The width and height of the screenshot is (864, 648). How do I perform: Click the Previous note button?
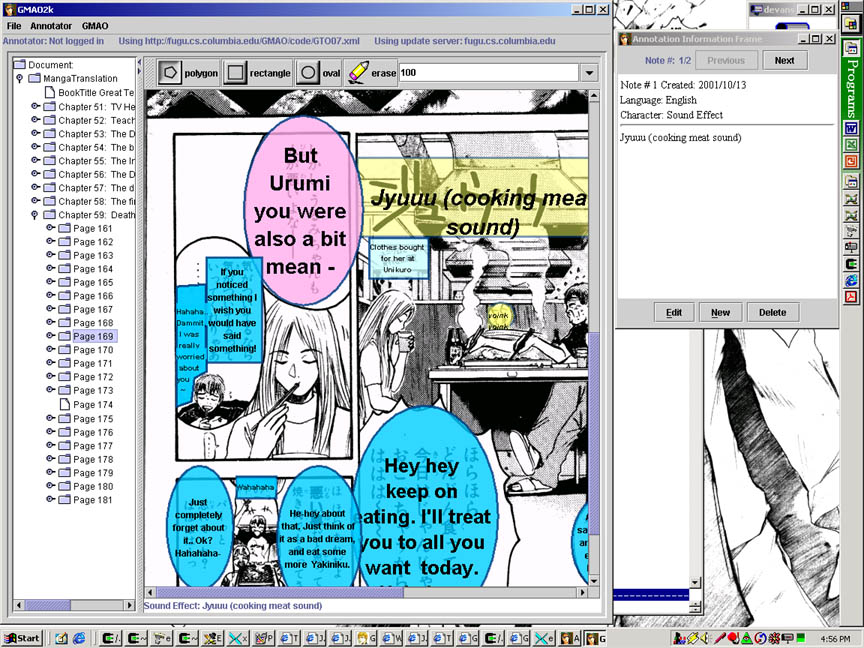(x=726, y=61)
